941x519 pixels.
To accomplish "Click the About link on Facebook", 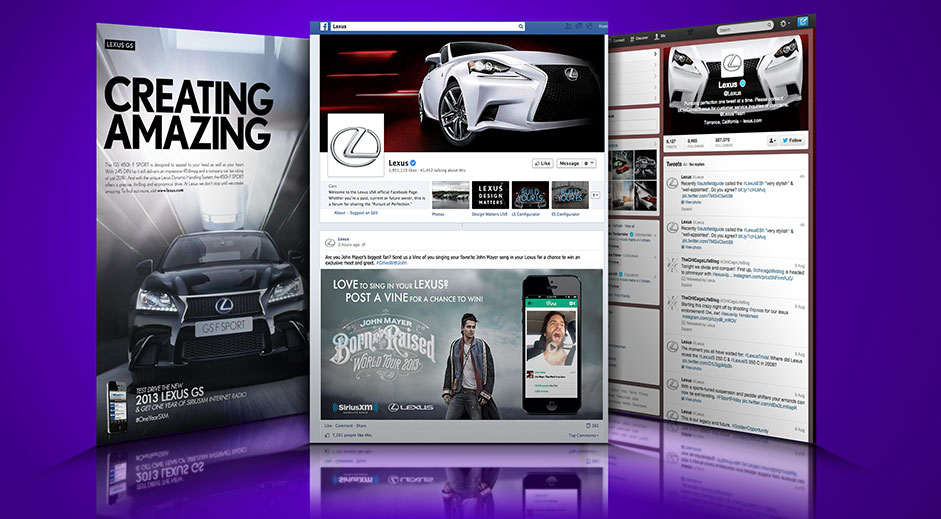I will 340,213.
